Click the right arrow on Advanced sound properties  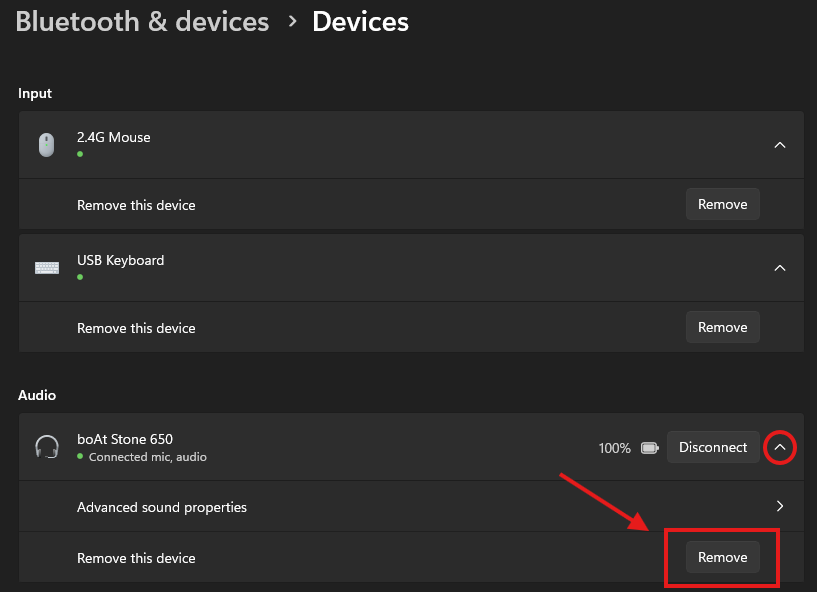click(780, 507)
